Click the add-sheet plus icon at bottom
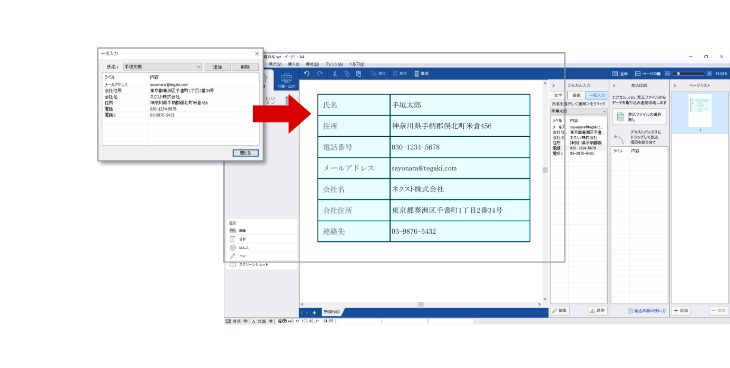 (314, 313)
